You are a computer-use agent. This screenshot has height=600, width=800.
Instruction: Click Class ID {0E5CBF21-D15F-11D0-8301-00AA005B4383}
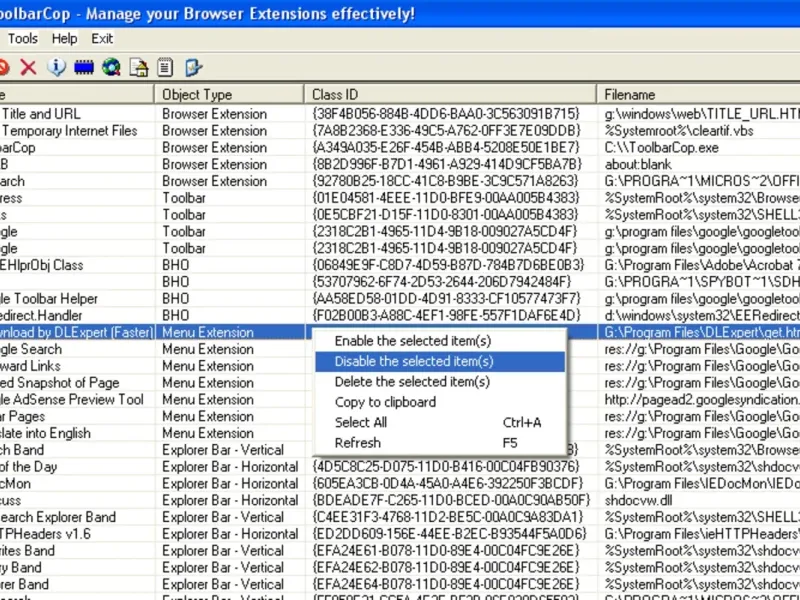pyautogui.click(x=445, y=214)
